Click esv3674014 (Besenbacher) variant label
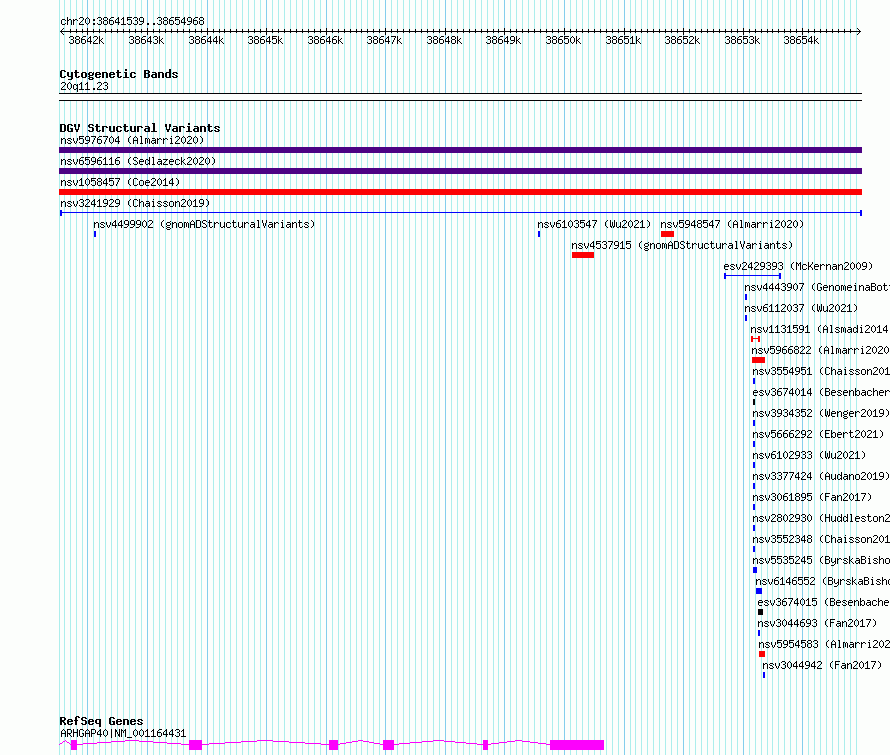Image resolution: width=890 pixels, height=755 pixels. click(821, 392)
